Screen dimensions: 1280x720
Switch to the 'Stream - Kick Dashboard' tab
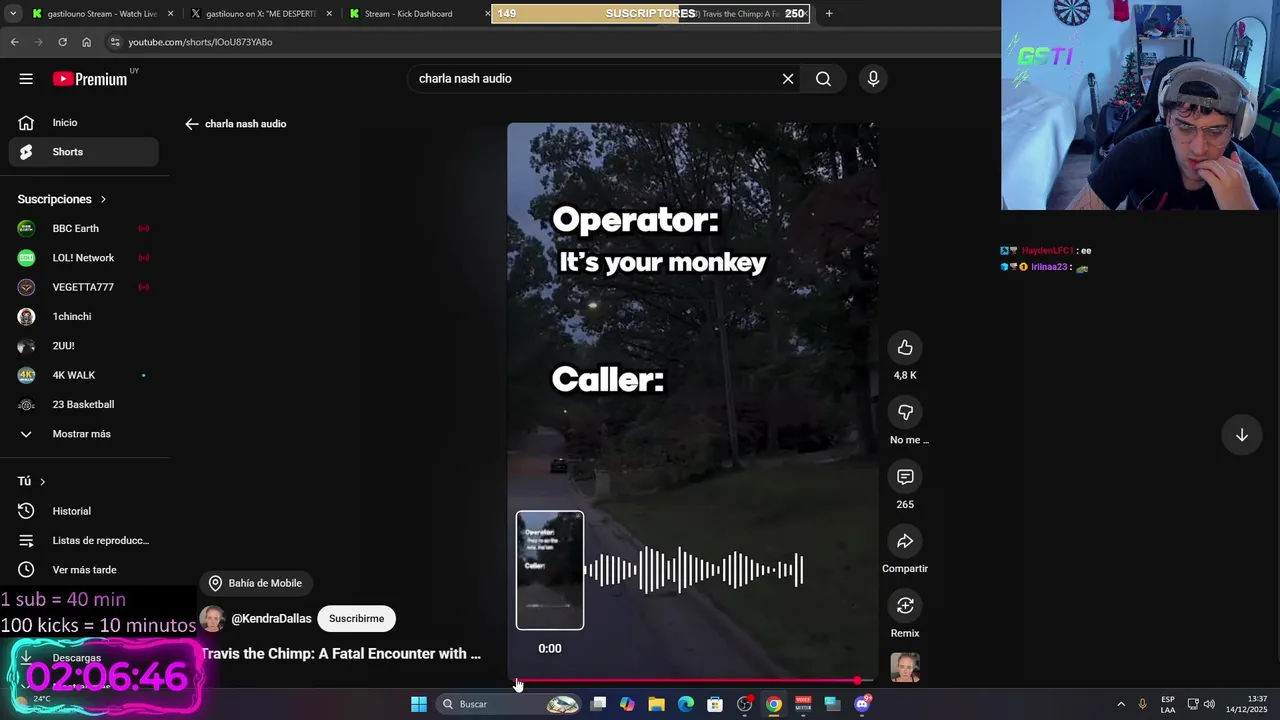pyautogui.click(x=408, y=14)
